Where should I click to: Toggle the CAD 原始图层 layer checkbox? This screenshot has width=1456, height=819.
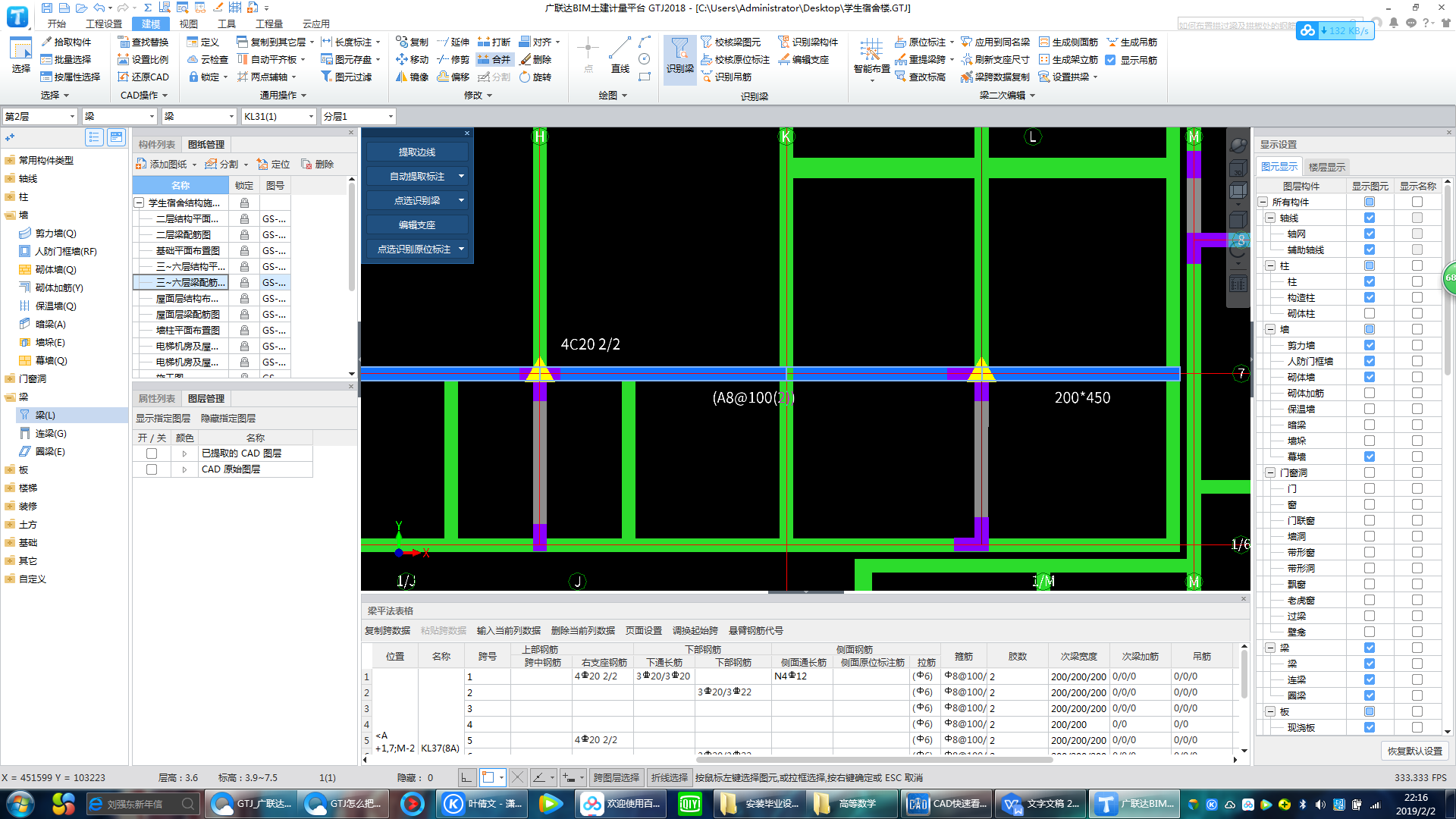152,469
